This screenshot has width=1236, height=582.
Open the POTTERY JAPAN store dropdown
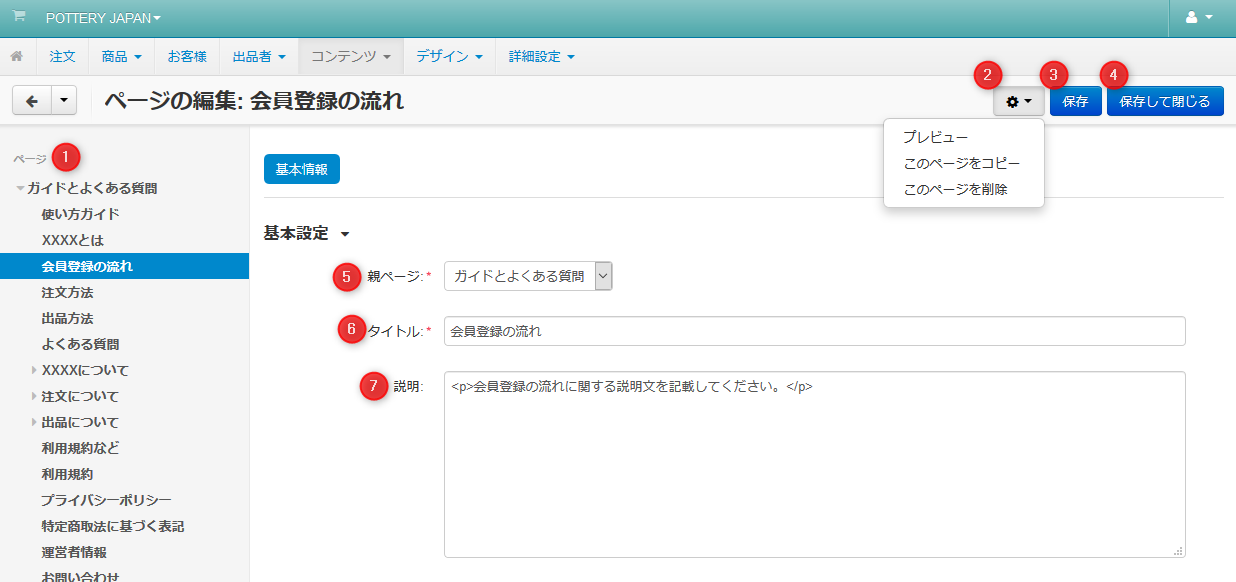pyautogui.click(x=102, y=18)
